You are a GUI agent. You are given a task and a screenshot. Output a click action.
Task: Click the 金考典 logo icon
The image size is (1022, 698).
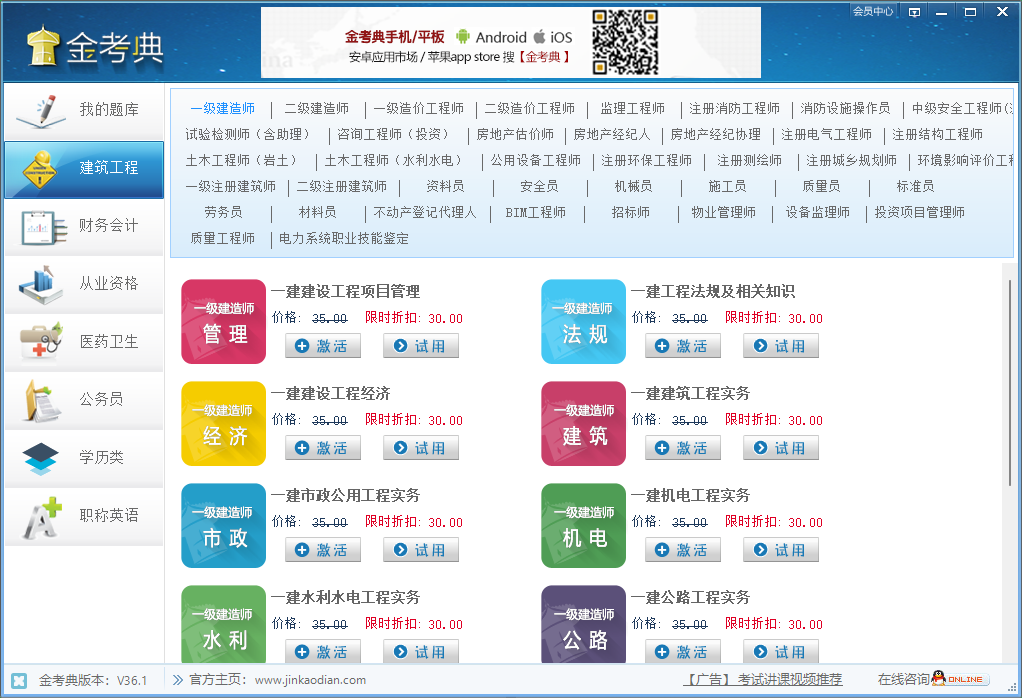[43, 46]
